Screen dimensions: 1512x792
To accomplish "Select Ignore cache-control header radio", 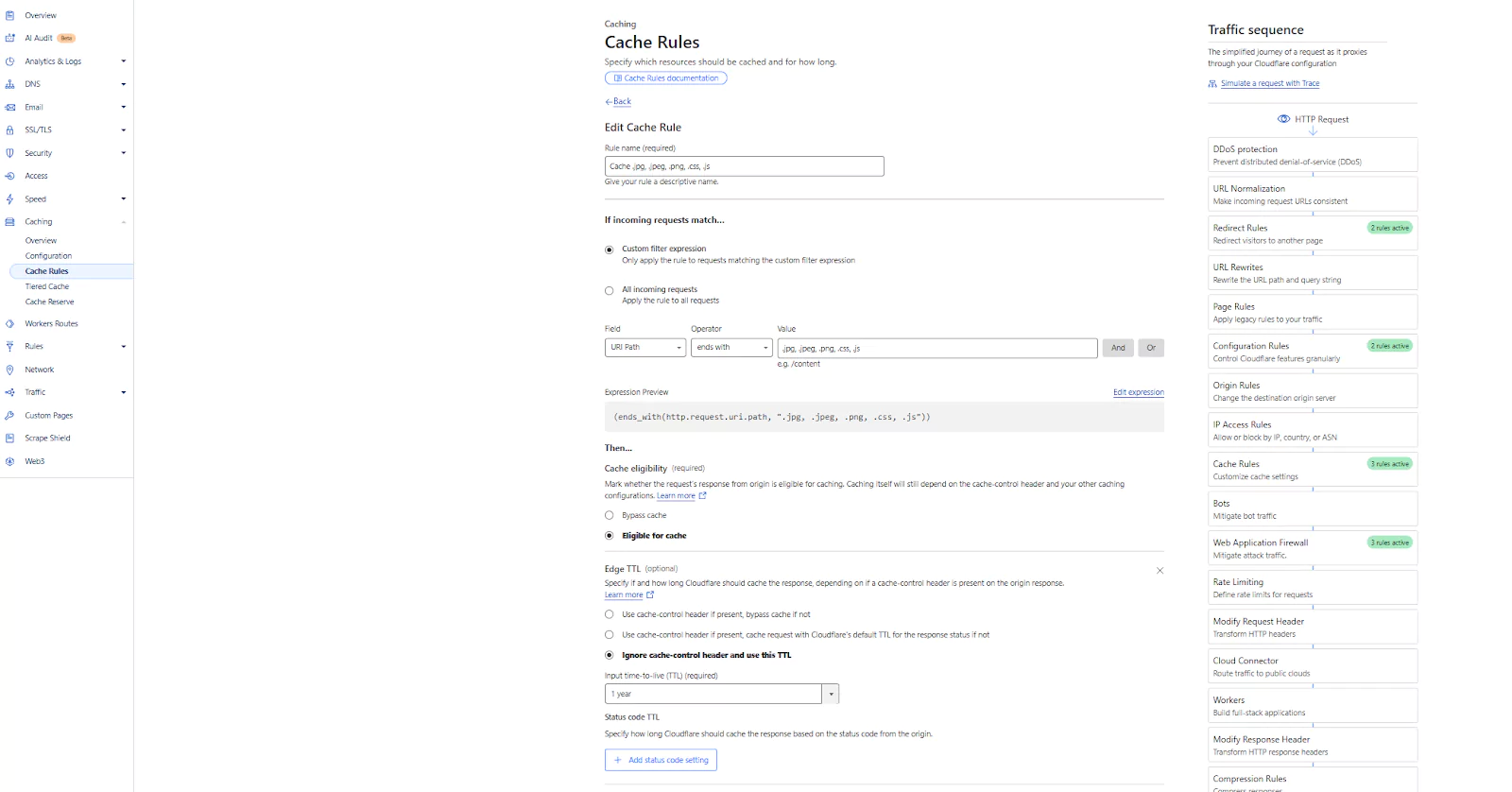I will coord(609,655).
